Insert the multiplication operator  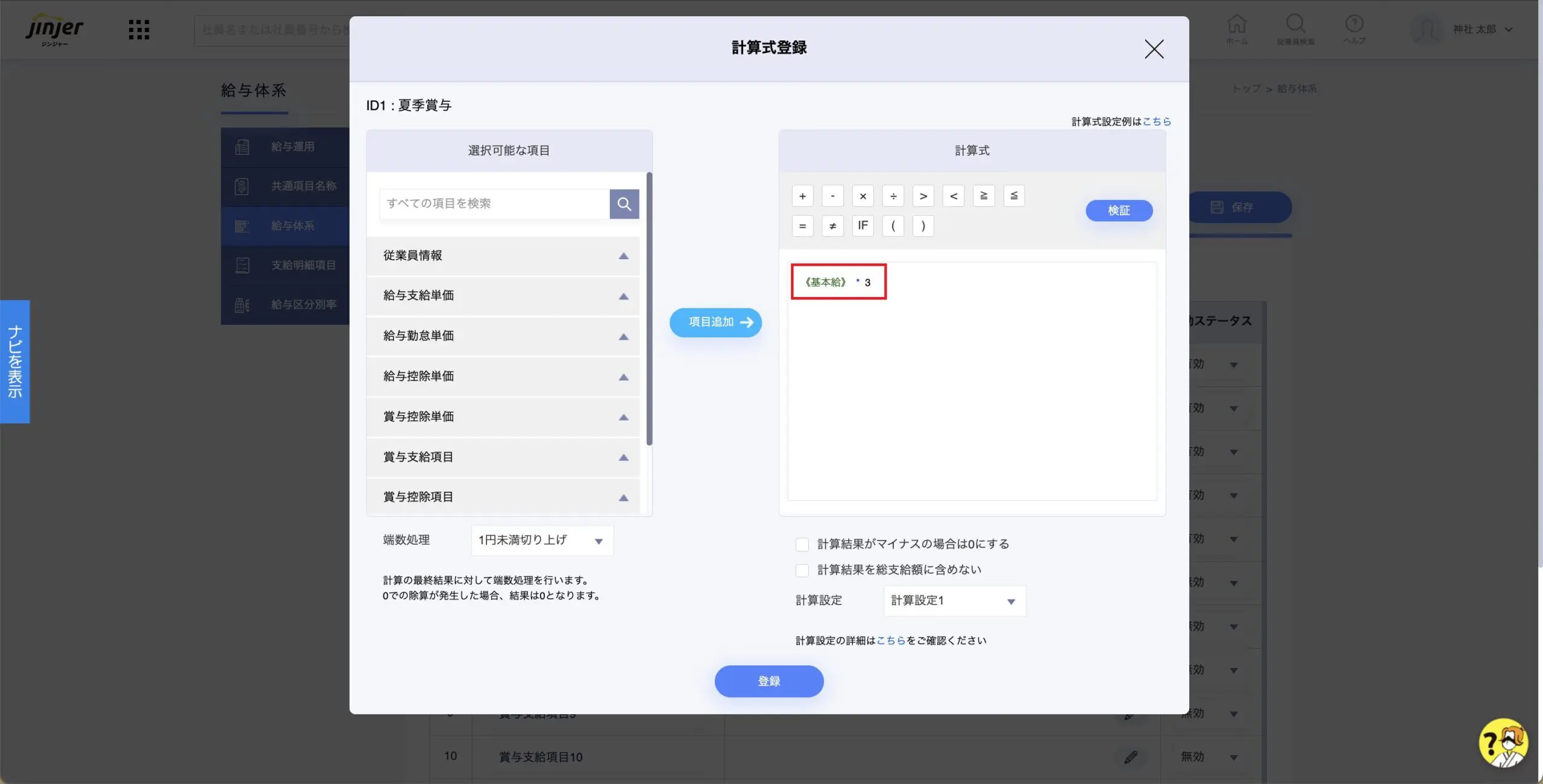click(863, 196)
